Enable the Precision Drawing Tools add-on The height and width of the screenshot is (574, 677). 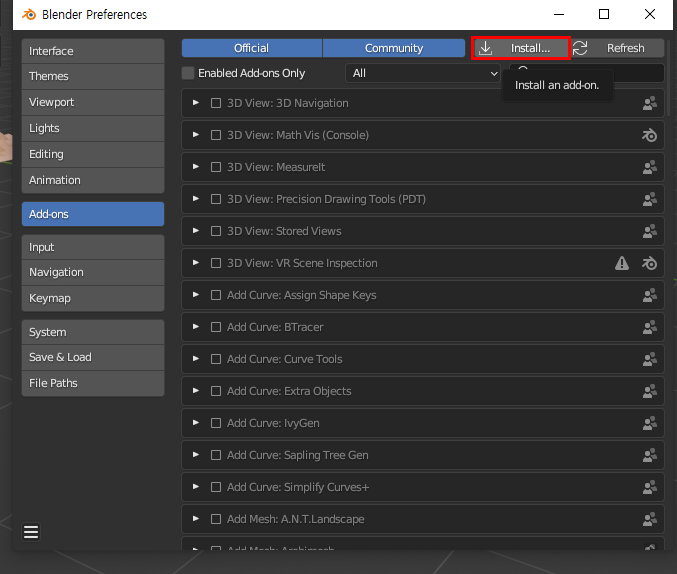point(216,199)
